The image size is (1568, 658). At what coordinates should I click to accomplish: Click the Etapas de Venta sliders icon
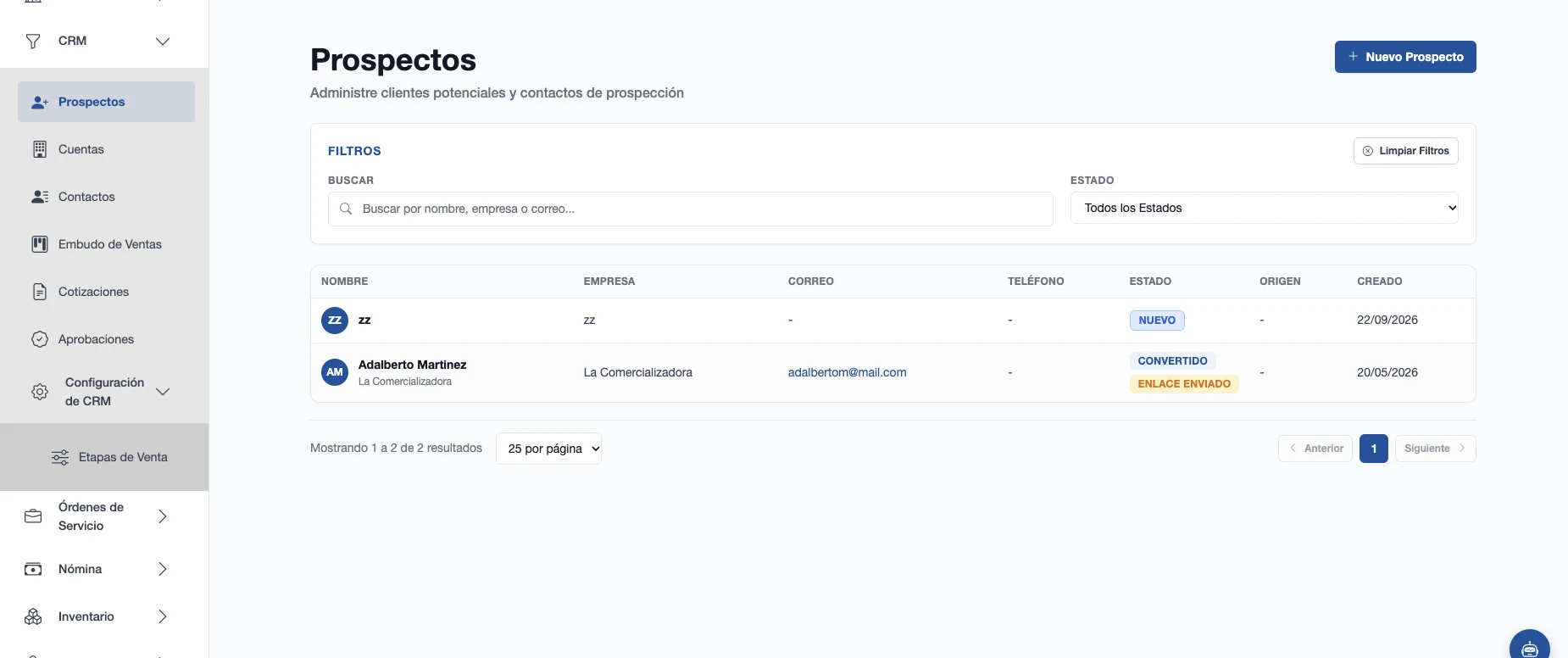click(60, 457)
